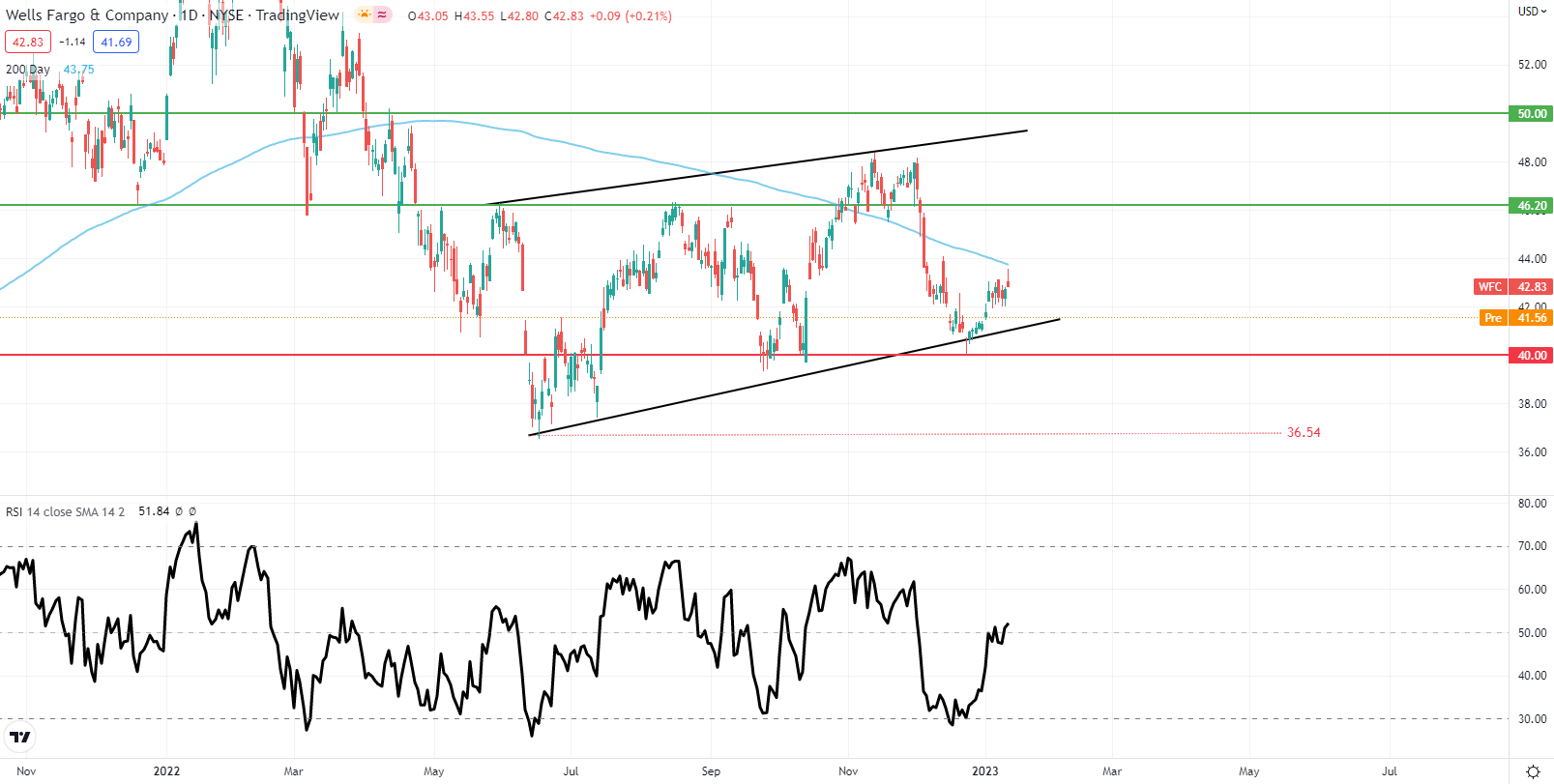This screenshot has height=784, width=1554.
Task: Click the red sell price 42.83 button
Action: pos(28,42)
